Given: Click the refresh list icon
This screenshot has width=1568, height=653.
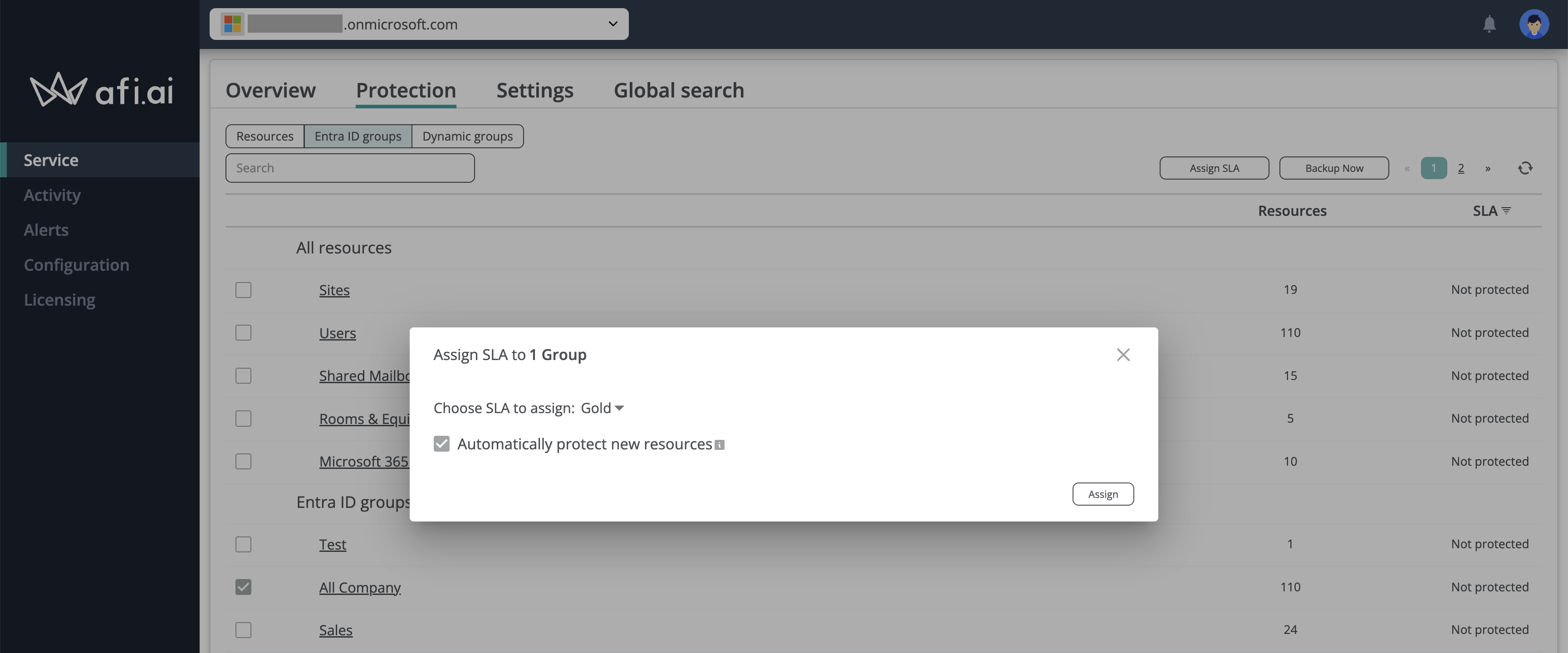Looking at the screenshot, I should [x=1525, y=168].
